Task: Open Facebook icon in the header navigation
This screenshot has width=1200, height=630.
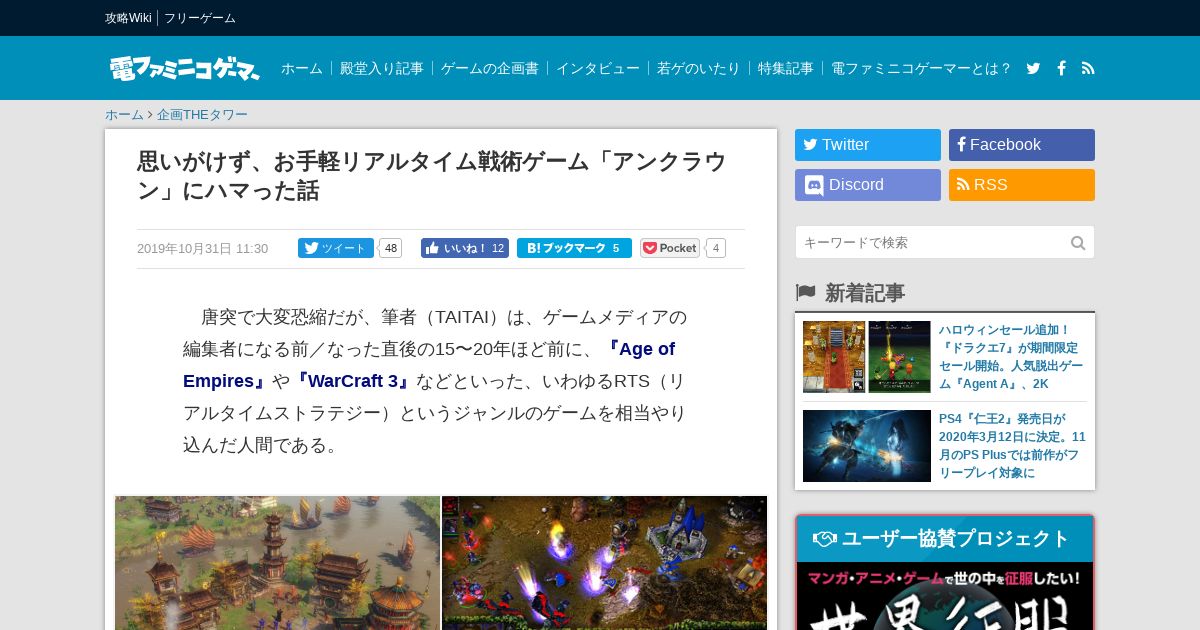Action: point(1061,68)
